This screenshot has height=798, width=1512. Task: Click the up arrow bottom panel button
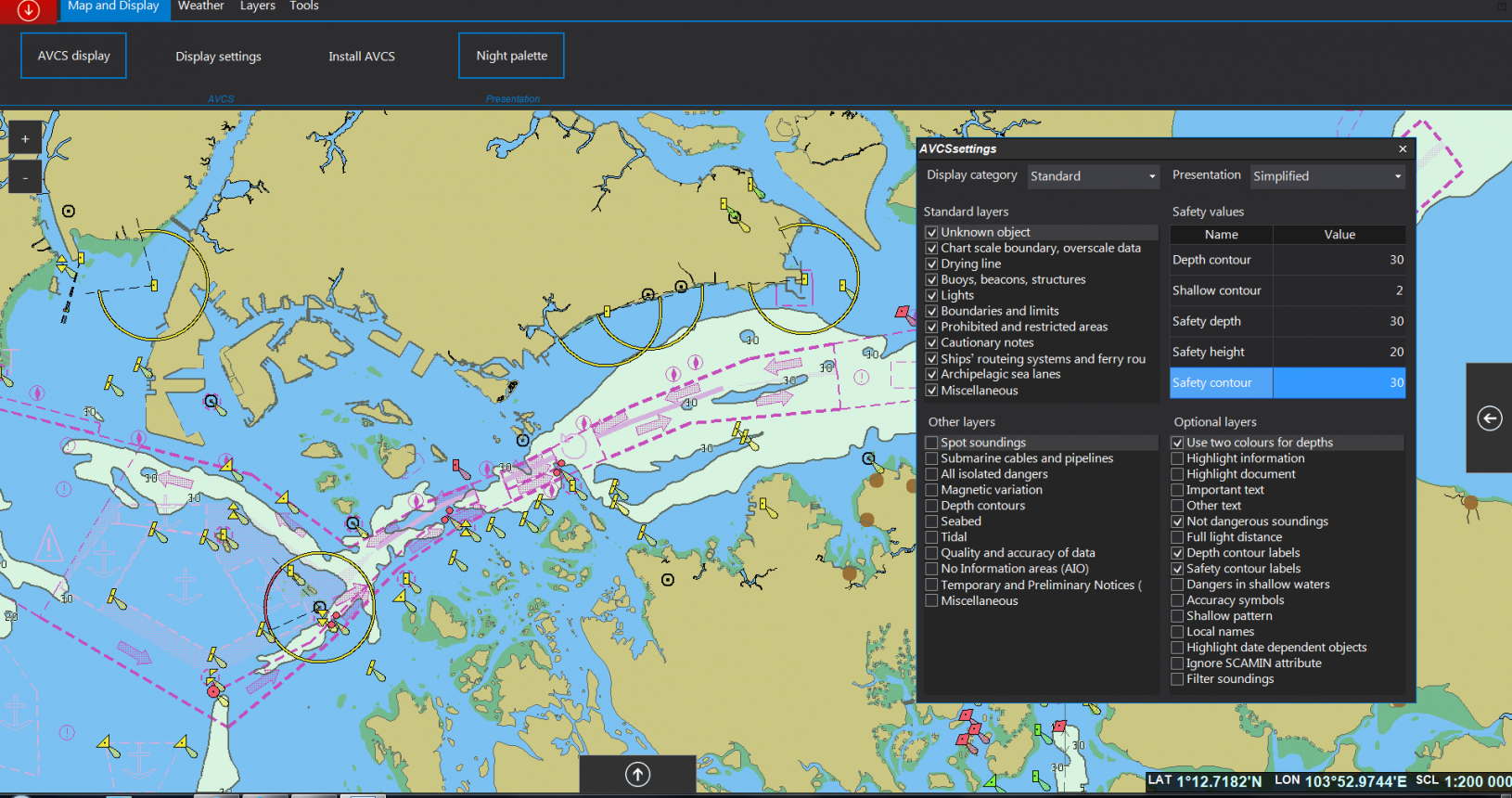coord(637,775)
